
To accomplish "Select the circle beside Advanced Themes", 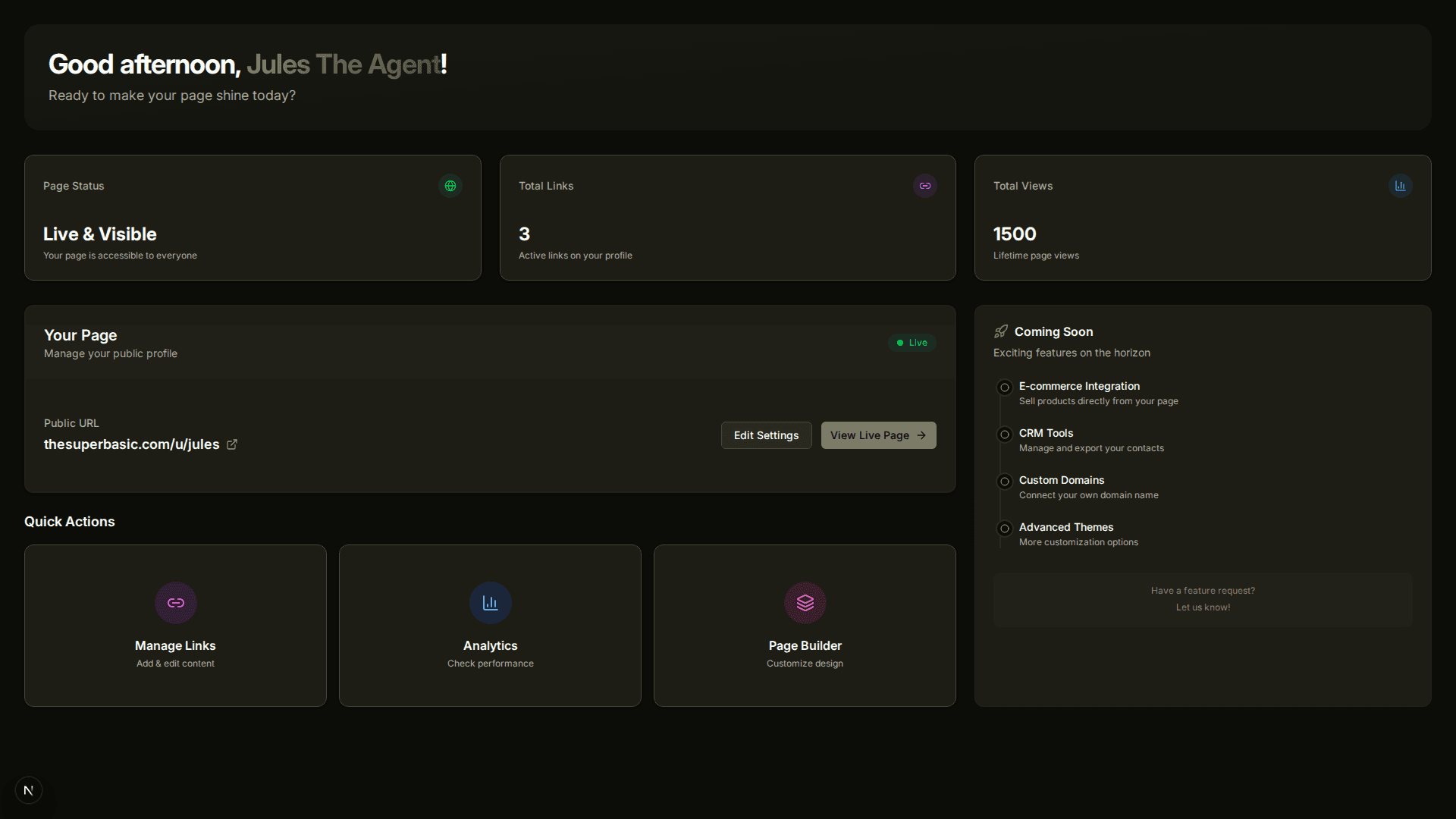I will 1004,529.
